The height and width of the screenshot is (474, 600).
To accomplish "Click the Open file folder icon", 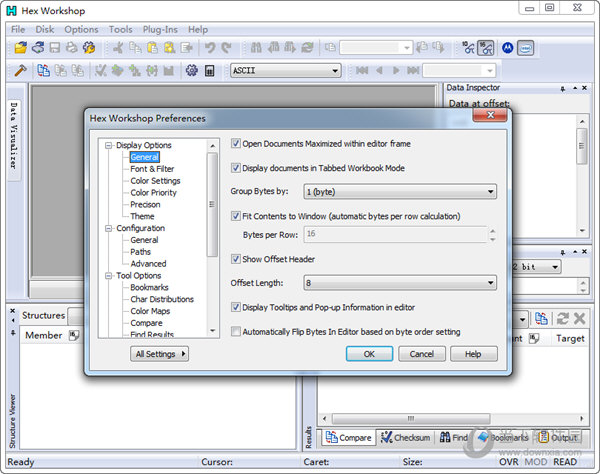I will [21, 48].
